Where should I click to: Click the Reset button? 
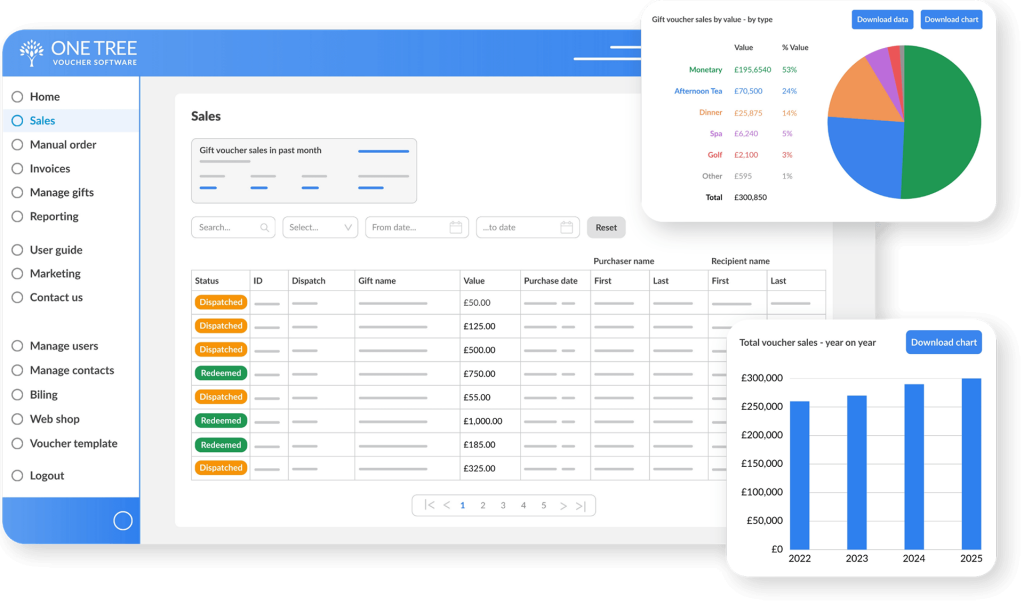point(606,227)
